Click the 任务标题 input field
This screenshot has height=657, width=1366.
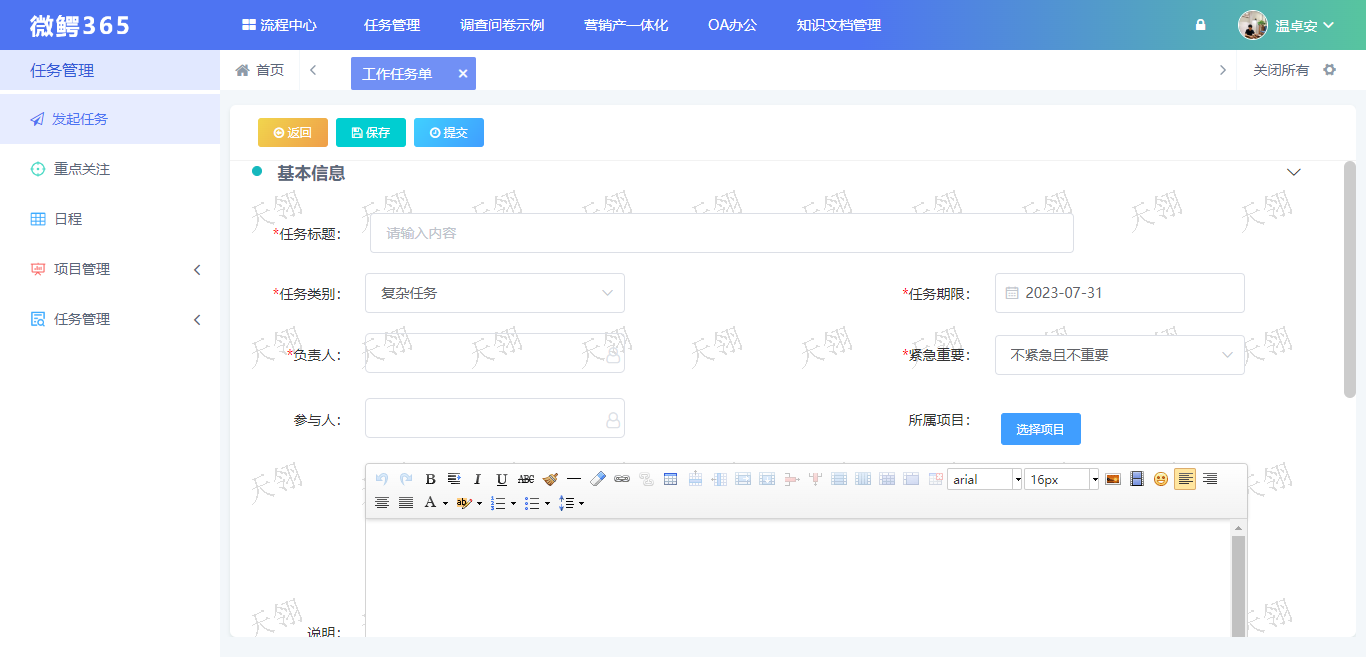721,232
